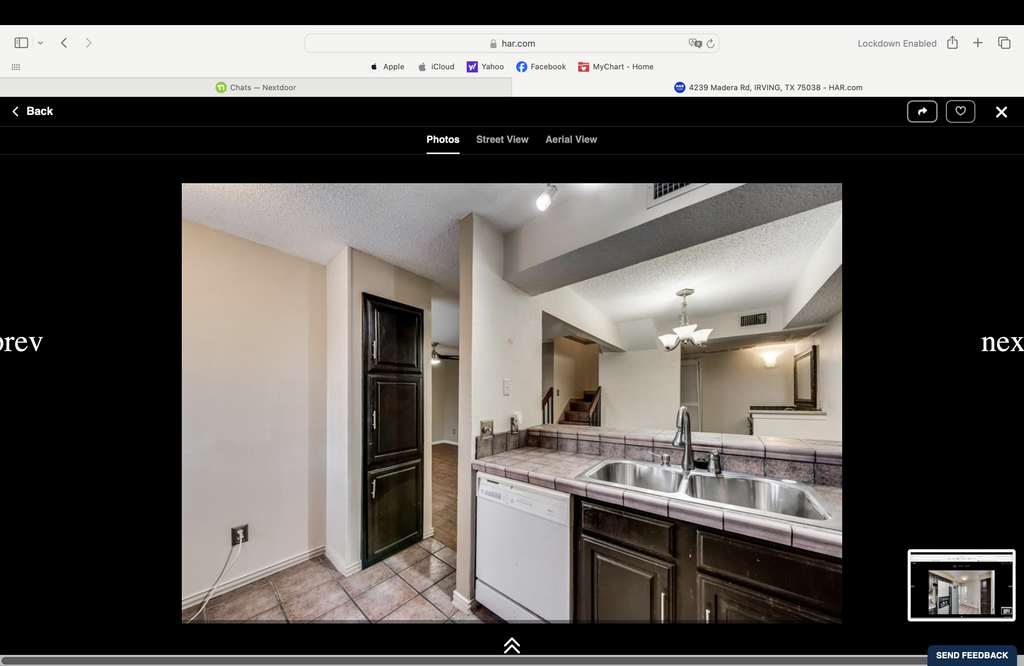
Task: Click the har.com address bar
Action: pyautogui.click(x=512, y=43)
